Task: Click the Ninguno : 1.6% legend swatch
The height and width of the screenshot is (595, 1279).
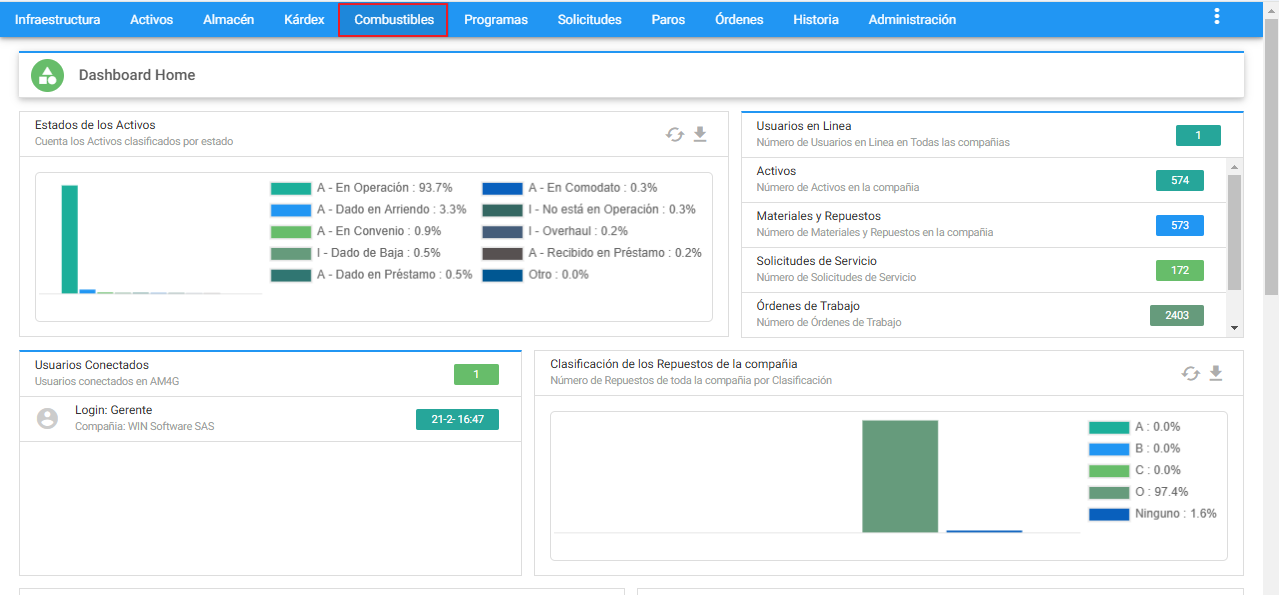Action: click(x=1109, y=514)
